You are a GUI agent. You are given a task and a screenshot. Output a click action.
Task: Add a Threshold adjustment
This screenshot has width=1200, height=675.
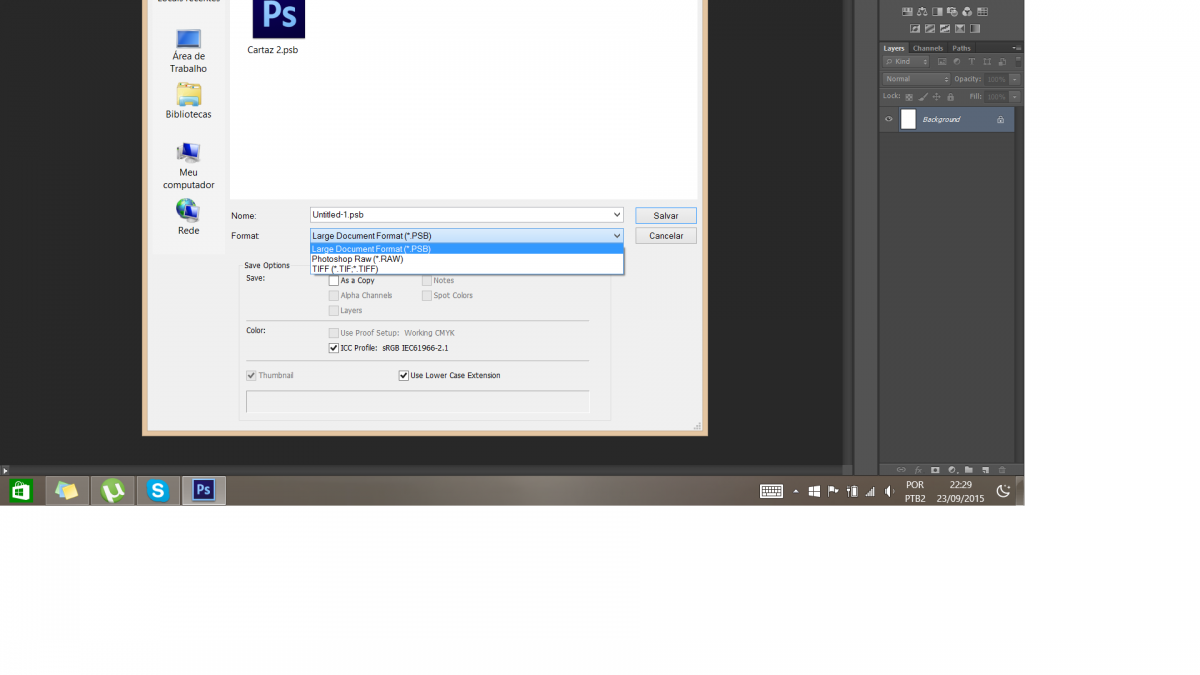point(945,29)
